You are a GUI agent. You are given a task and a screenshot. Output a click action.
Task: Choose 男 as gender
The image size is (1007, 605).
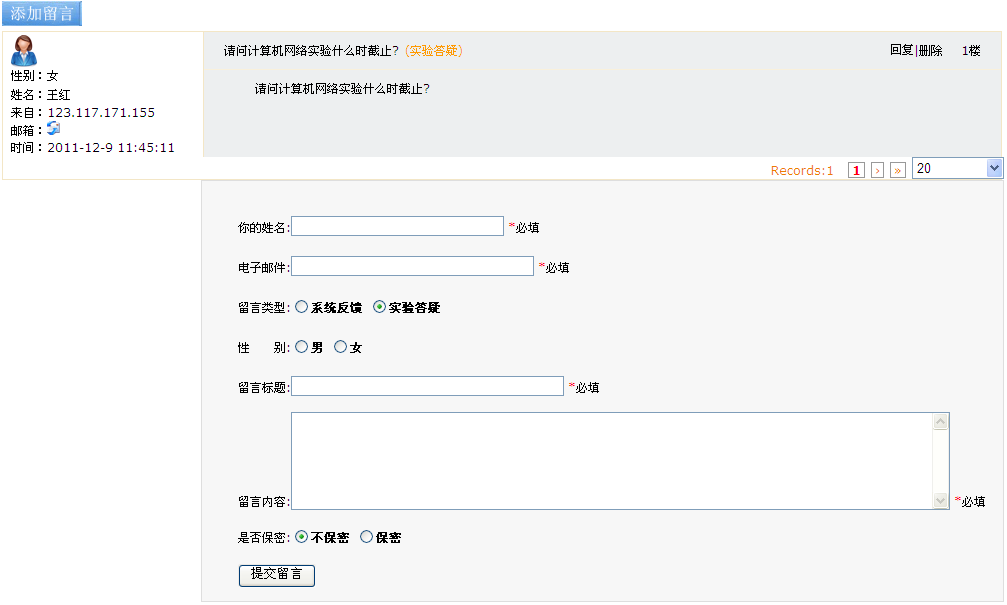[x=302, y=347]
